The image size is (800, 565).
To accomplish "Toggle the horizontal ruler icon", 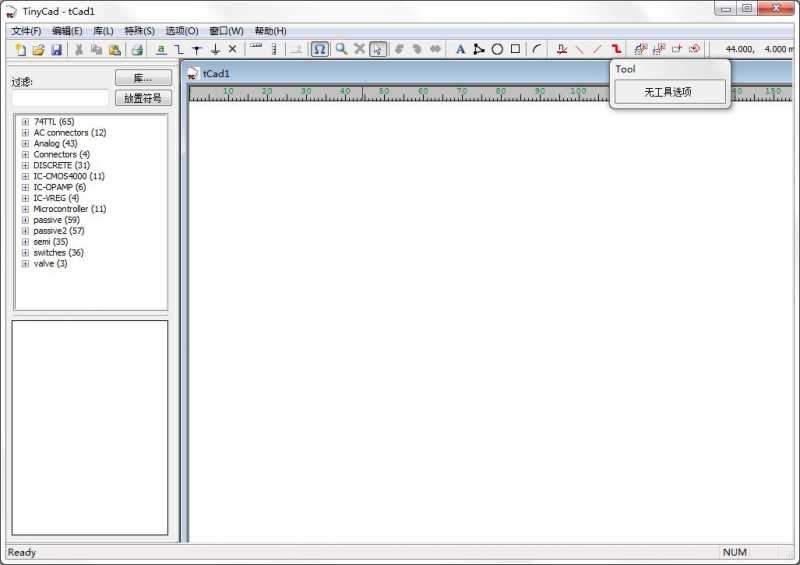I will click(x=256, y=47).
